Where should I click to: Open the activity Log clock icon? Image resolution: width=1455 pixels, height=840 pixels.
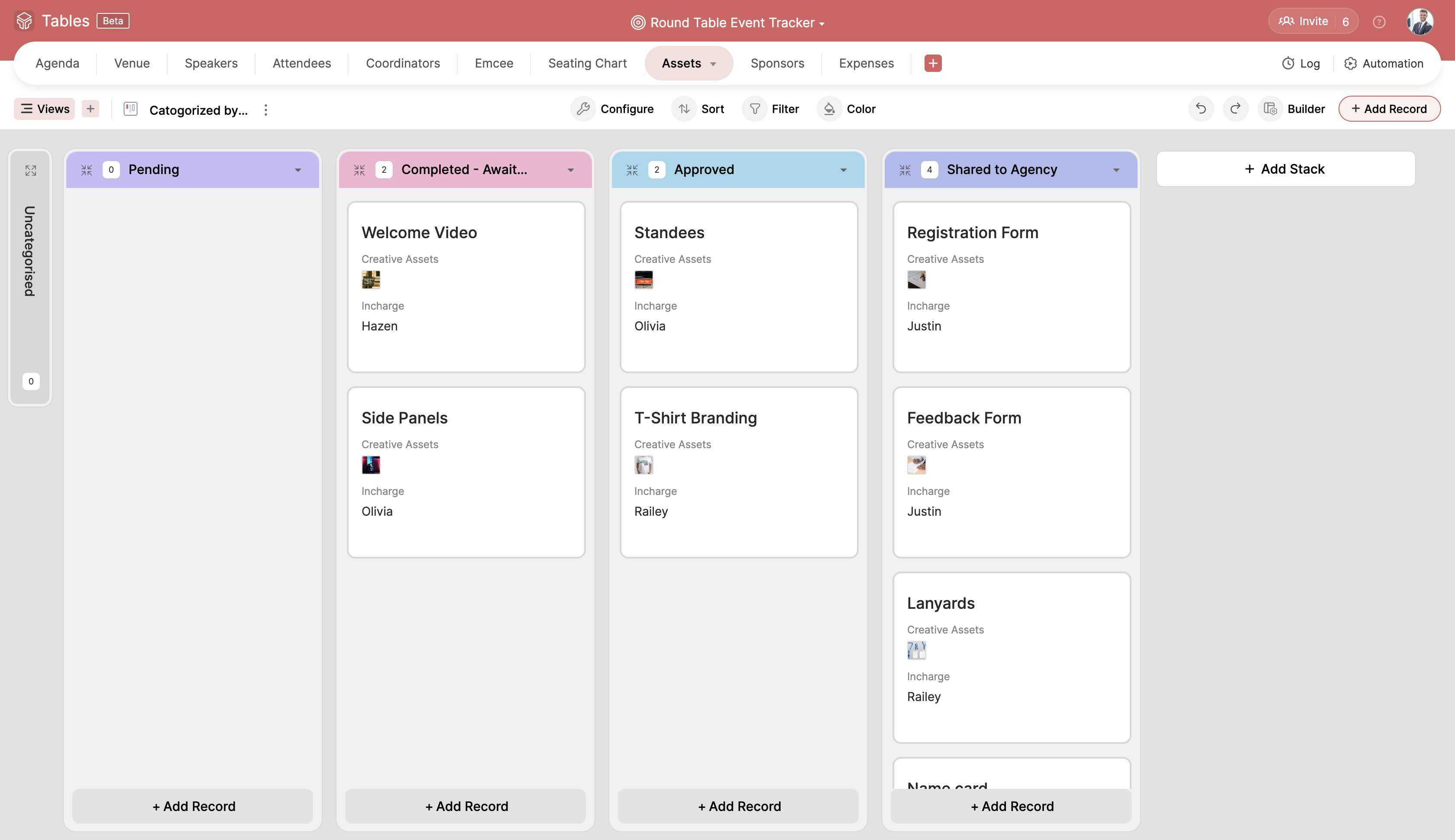tap(1289, 64)
